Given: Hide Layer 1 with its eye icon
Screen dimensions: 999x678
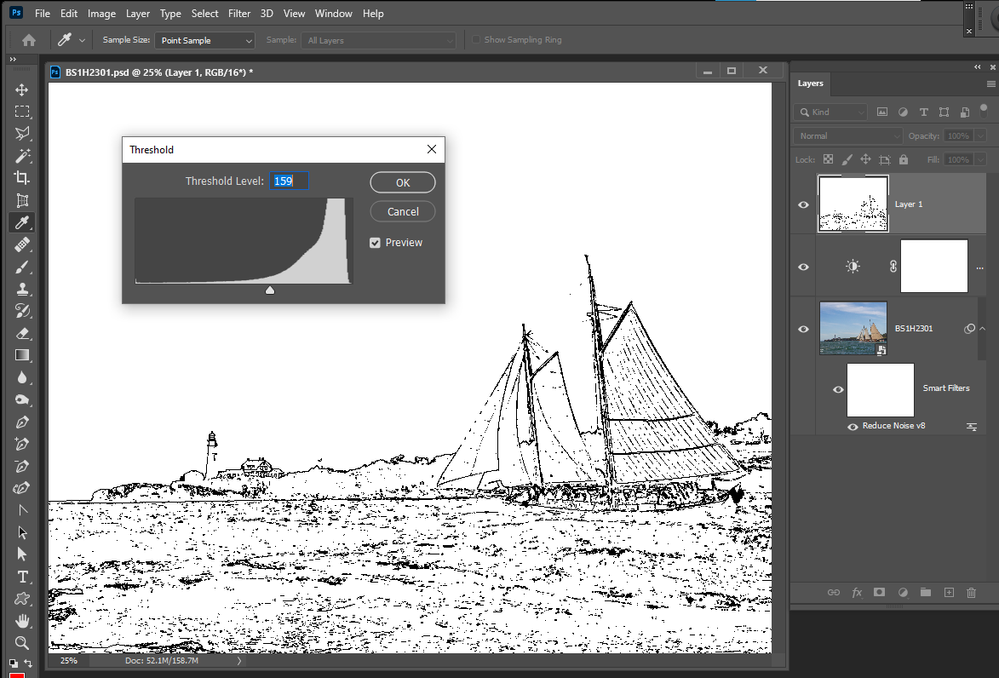Looking at the screenshot, I should 803,205.
